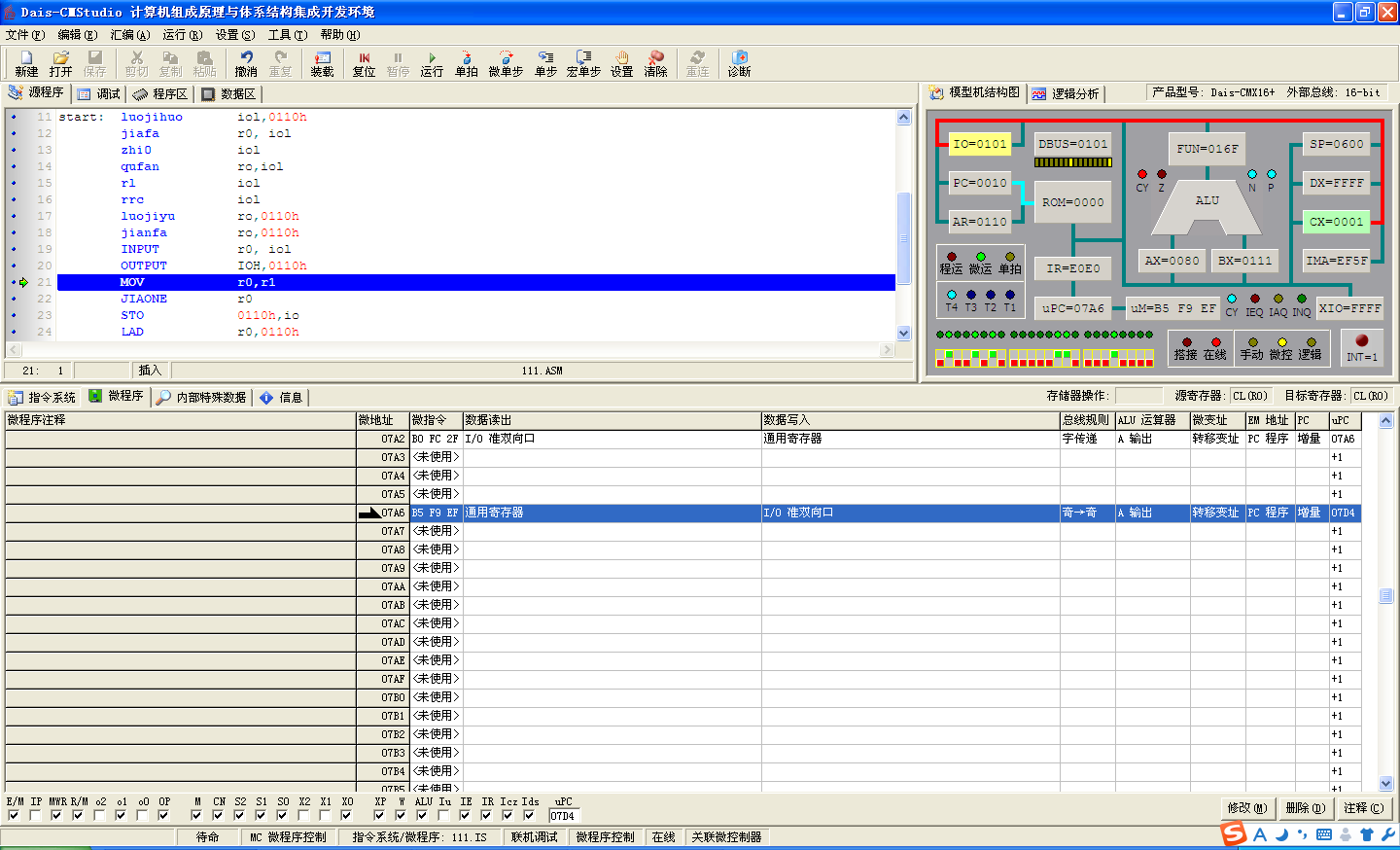The height and width of the screenshot is (850, 1400).
Task: Click the 设置 (Settings) hand toolbar icon
Action: pos(622,63)
